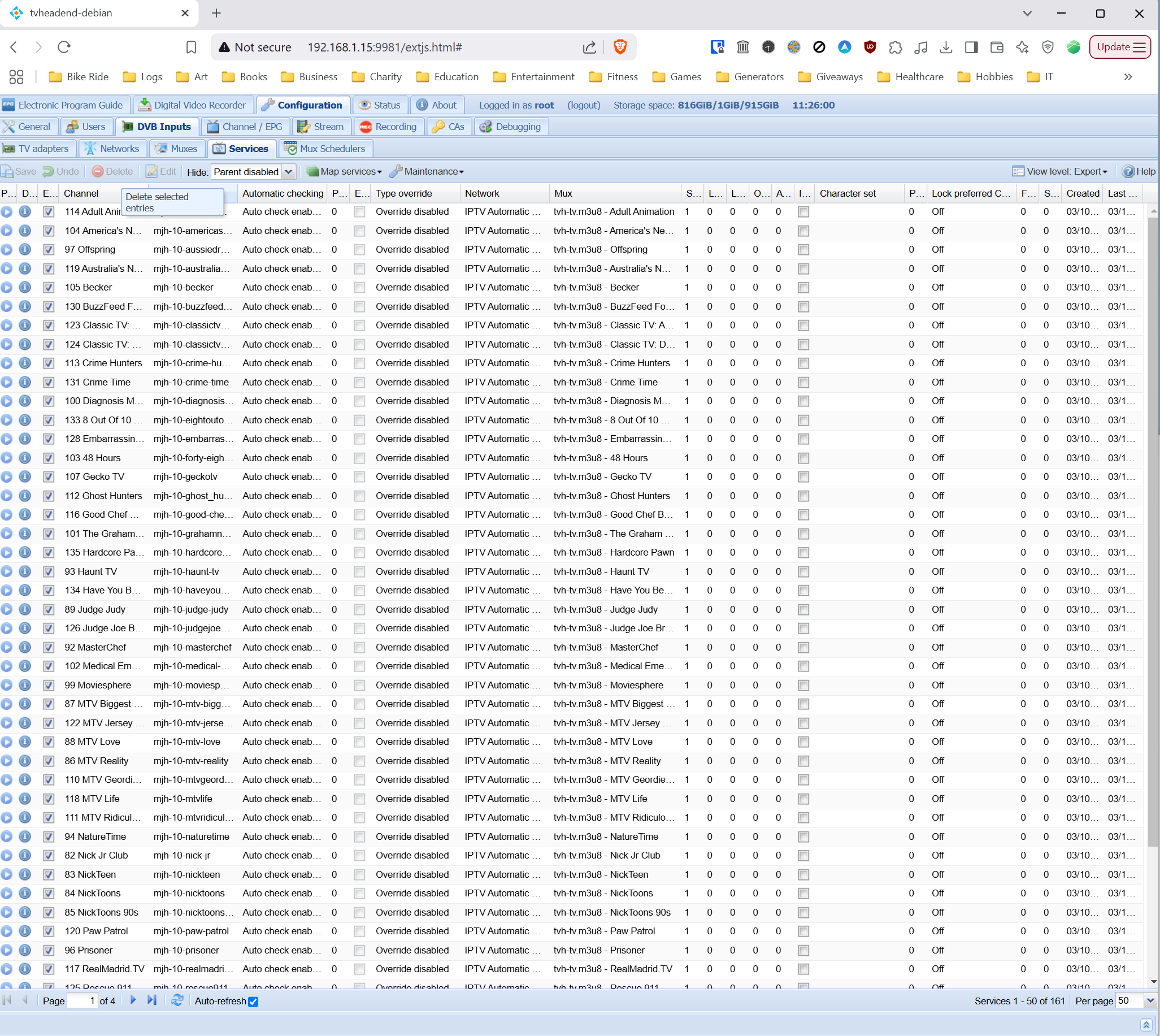Click the Edit toolbar button
Screen dimensions: 1160x1036
click(161, 171)
